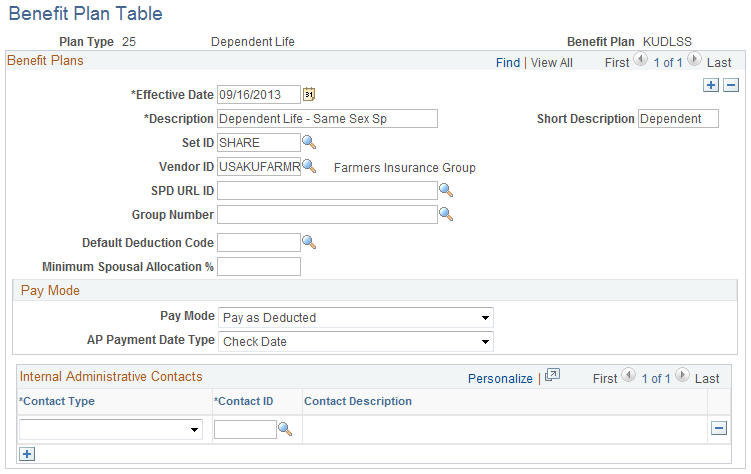Go to previous Benefit Plans row

pos(640,60)
